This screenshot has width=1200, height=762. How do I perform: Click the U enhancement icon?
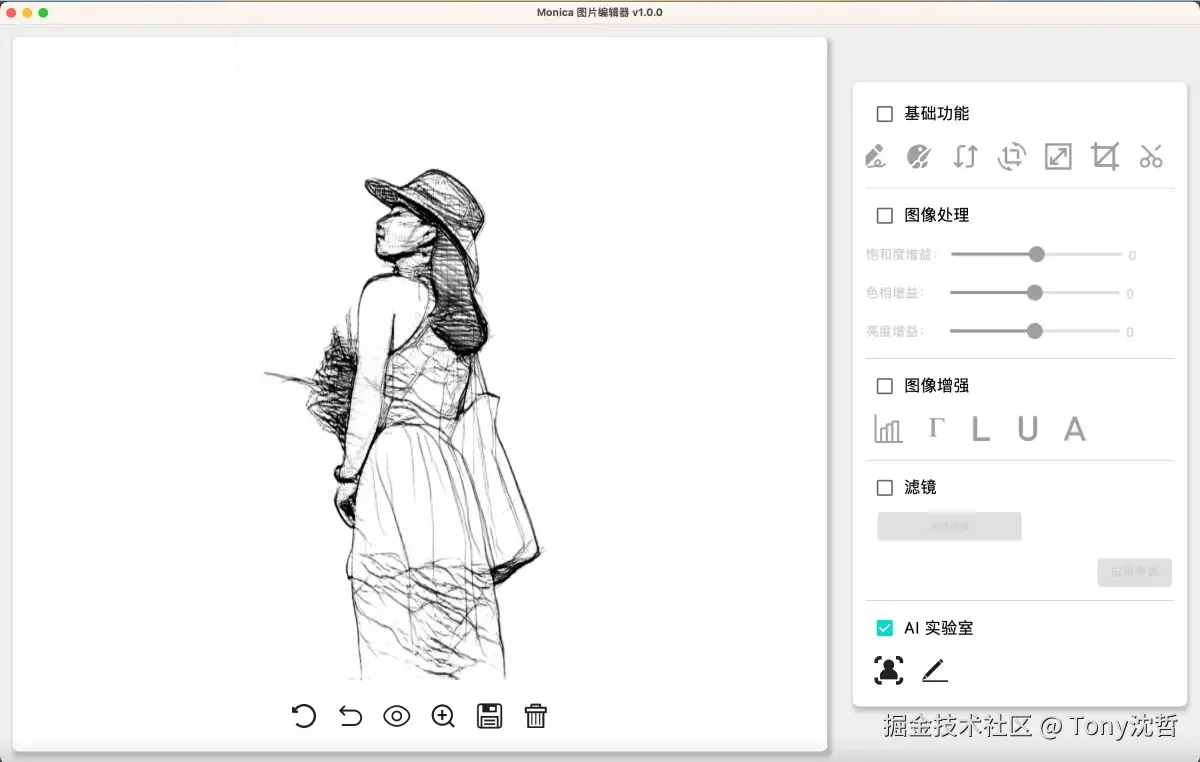[x=1028, y=429]
